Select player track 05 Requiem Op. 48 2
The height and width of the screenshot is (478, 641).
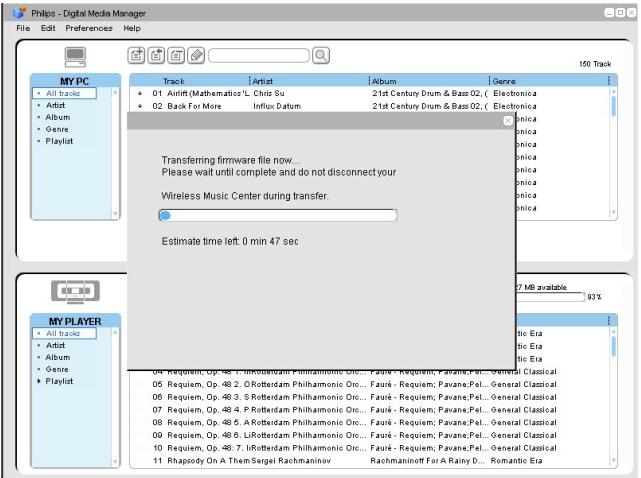point(370,384)
